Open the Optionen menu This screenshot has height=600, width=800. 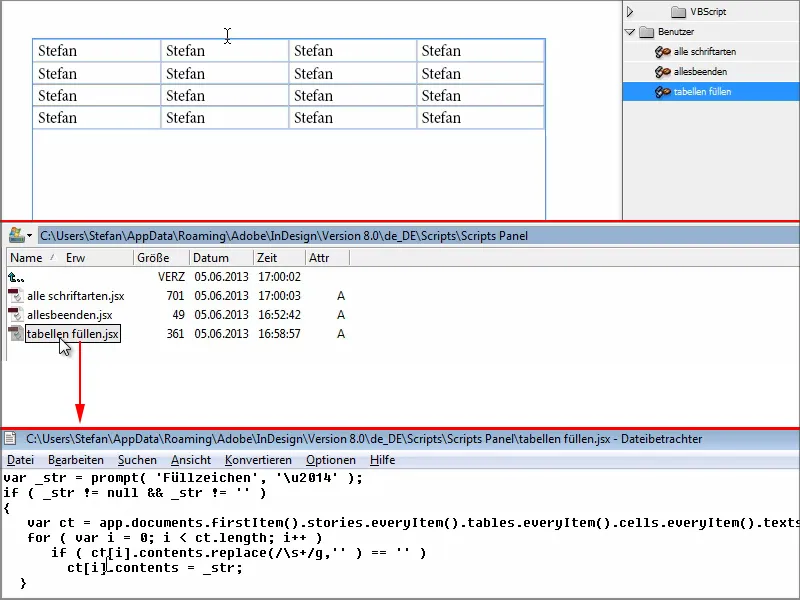click(x=331, y=460)
